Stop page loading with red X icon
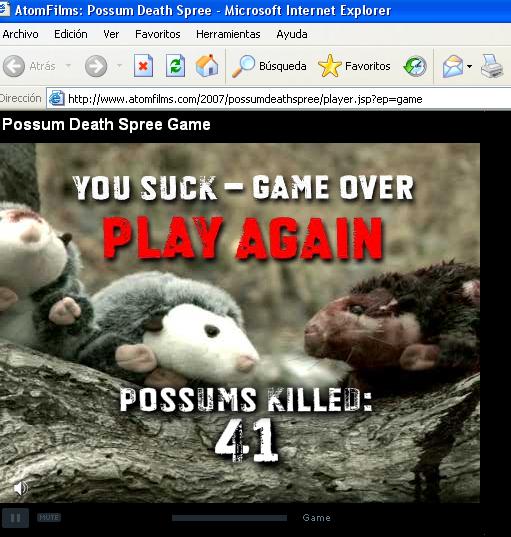 143,65
